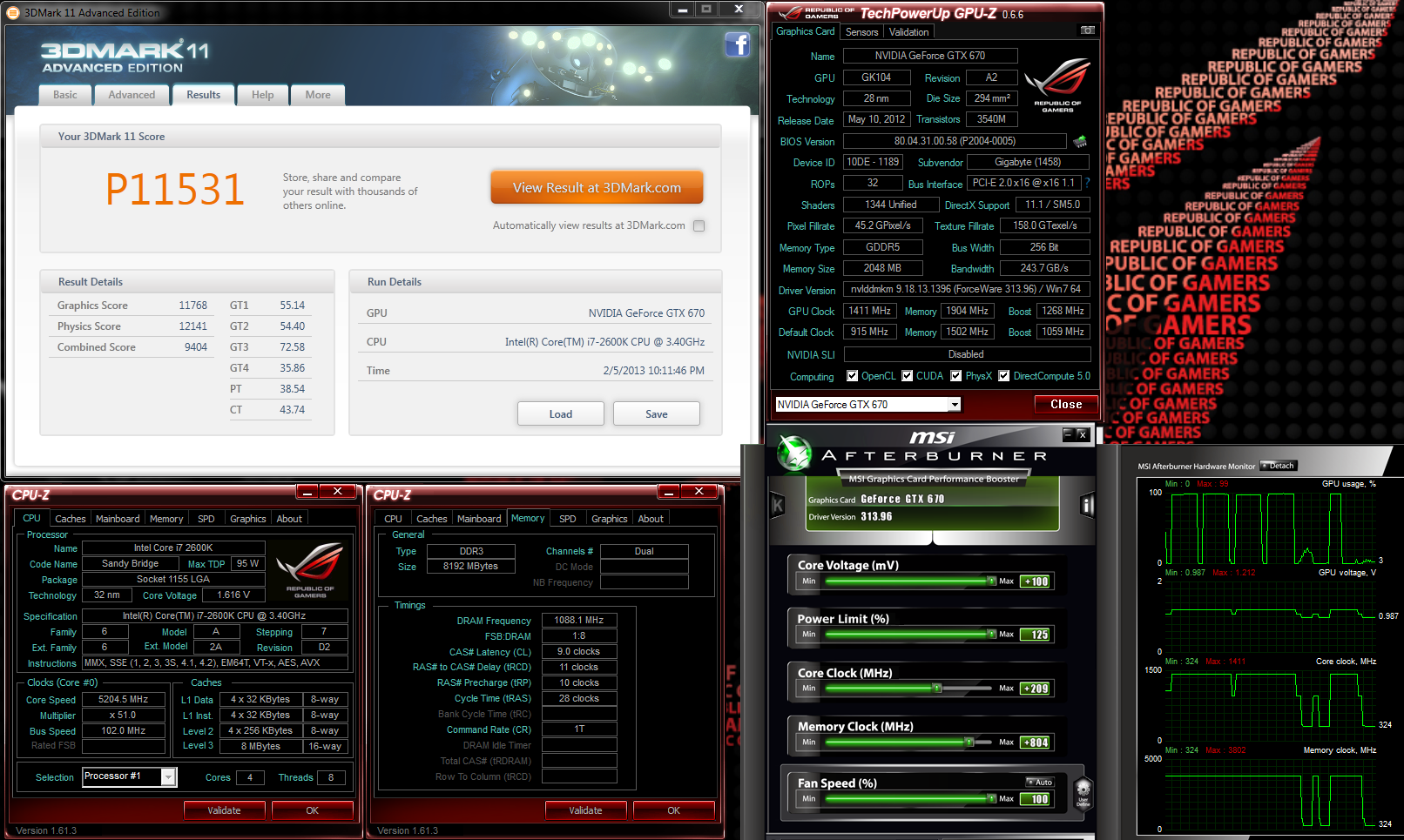The image size is (1404, 840).
Task: Switch to the Advanced tab in 3DMark
Action: click(132, 95)
